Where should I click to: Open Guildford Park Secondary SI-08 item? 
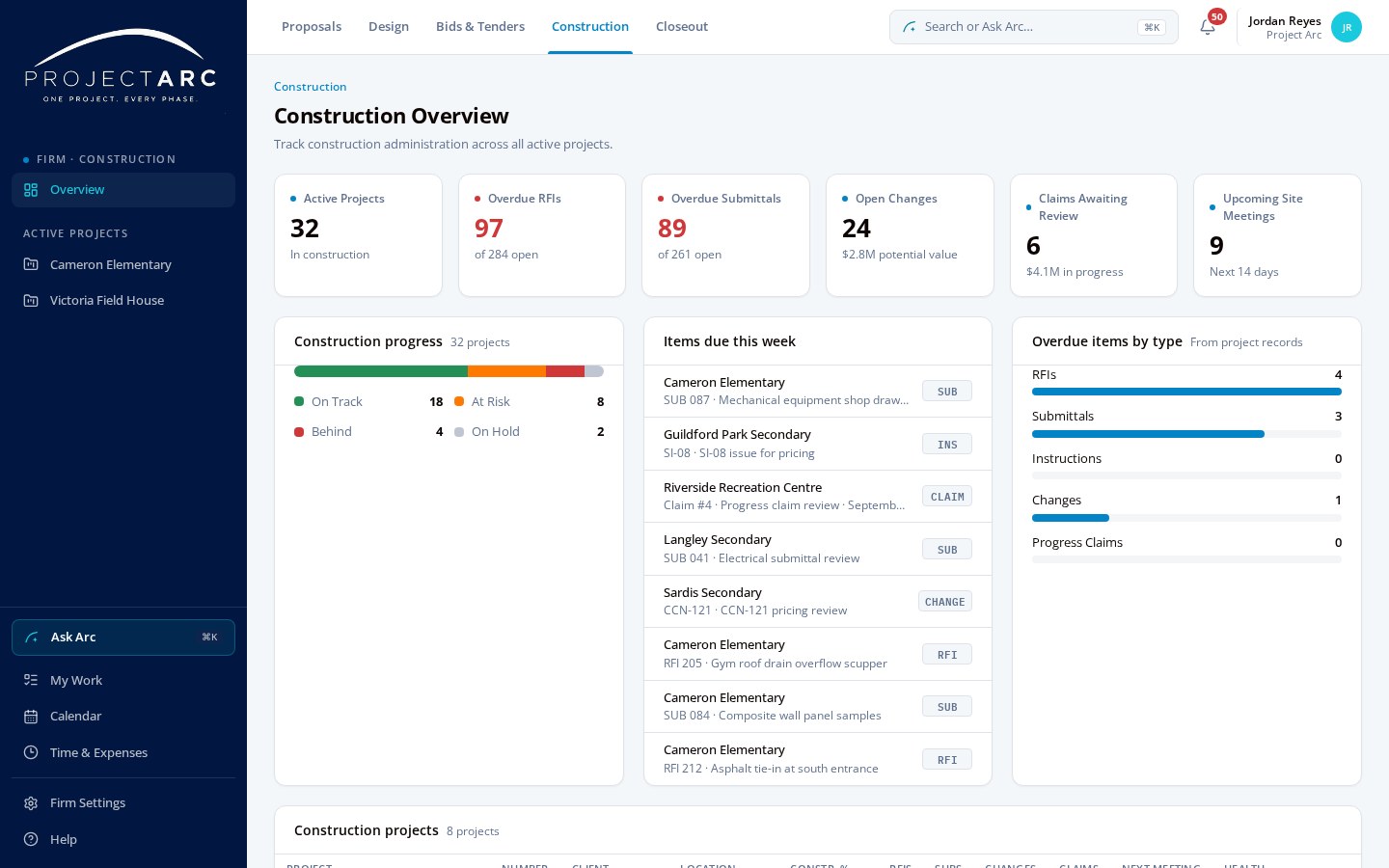(x=818, y=444)
